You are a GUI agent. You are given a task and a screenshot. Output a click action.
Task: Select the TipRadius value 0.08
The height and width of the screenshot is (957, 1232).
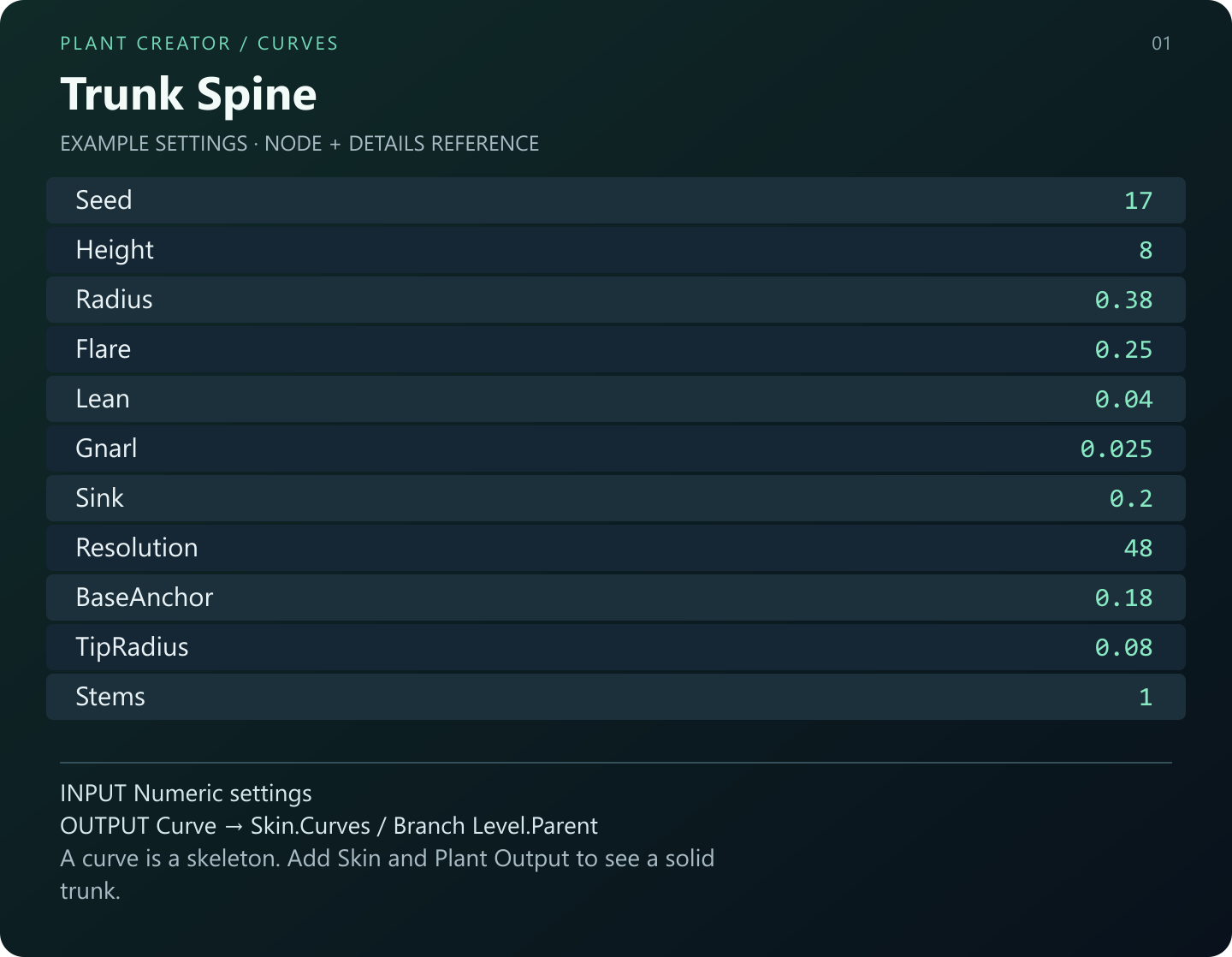click(1123, 647)
